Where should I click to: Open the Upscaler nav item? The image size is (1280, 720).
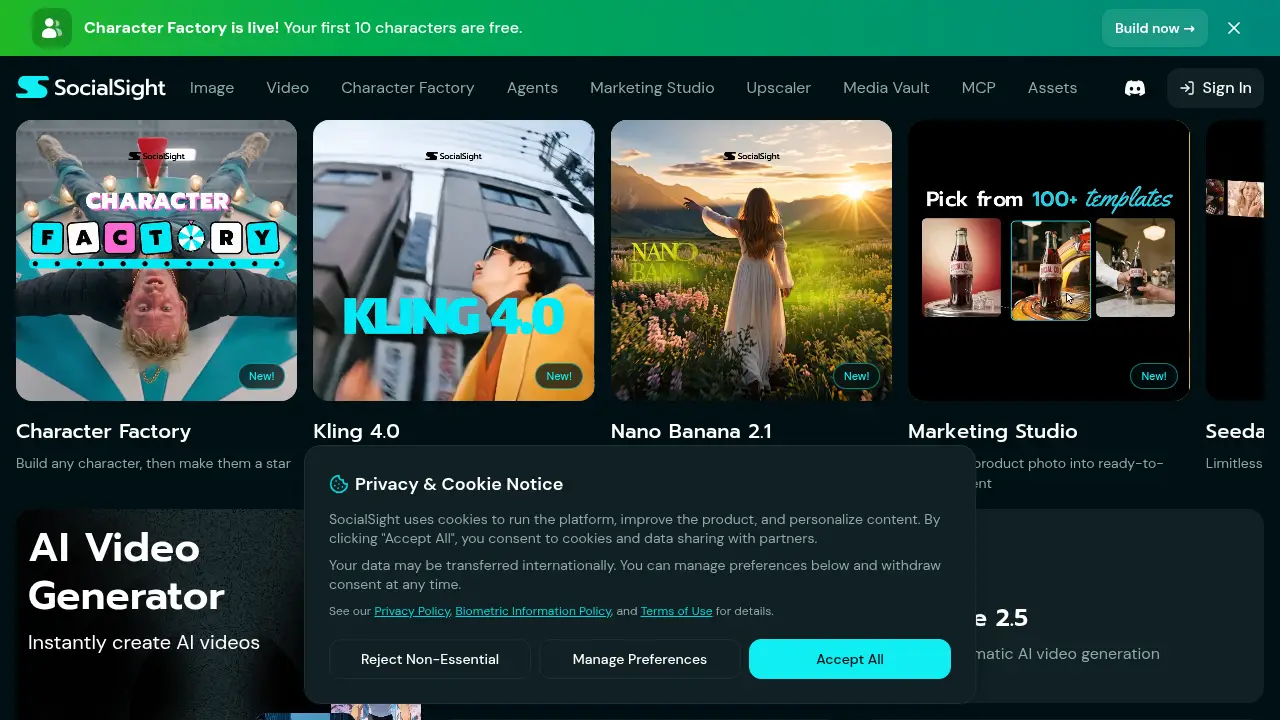point(778,88)
